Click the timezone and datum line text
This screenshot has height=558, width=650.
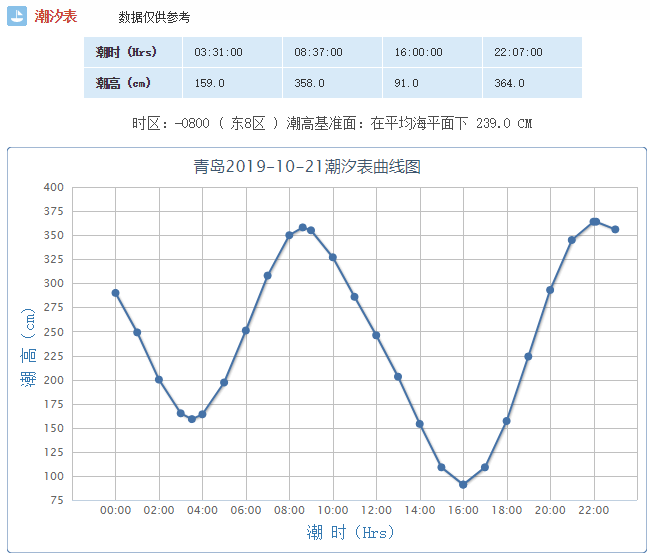(x=332, y=124)
